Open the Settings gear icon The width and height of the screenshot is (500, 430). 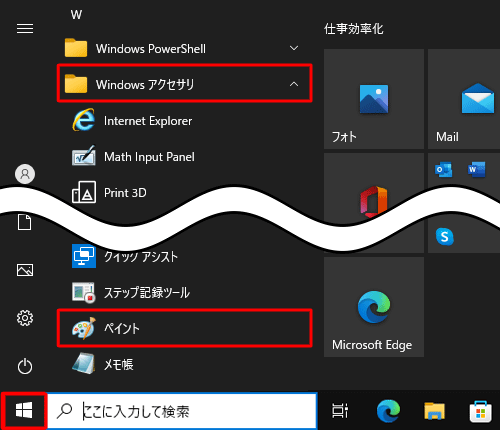pos(25,318)
